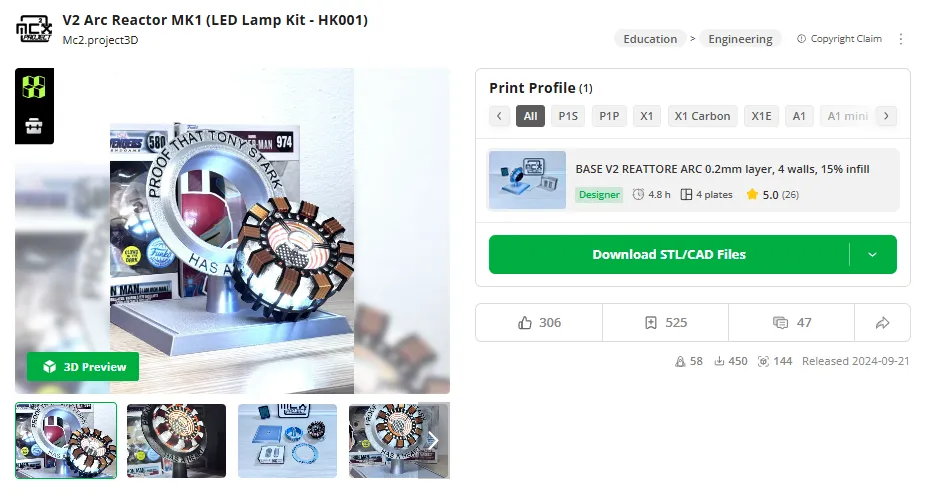This screenshot has width=930, height=502.
Task: Open the Education category breadcrumb
Action: (649, 39)
